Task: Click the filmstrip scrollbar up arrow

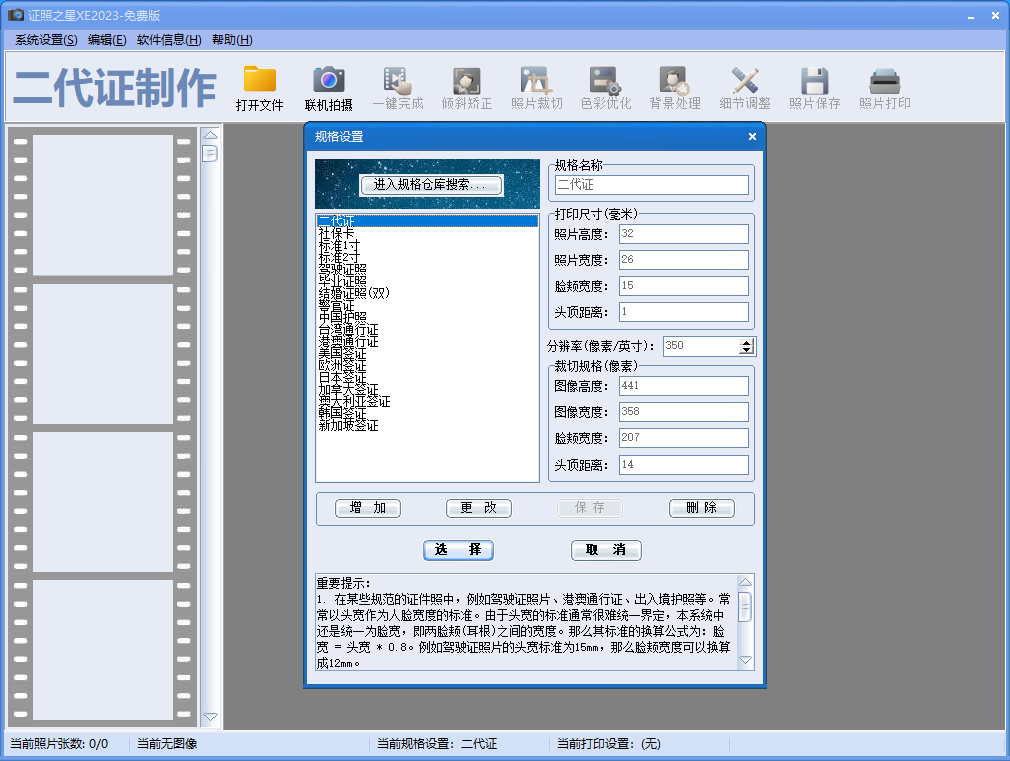Action: pyautogui.click(x=210, y=135)
